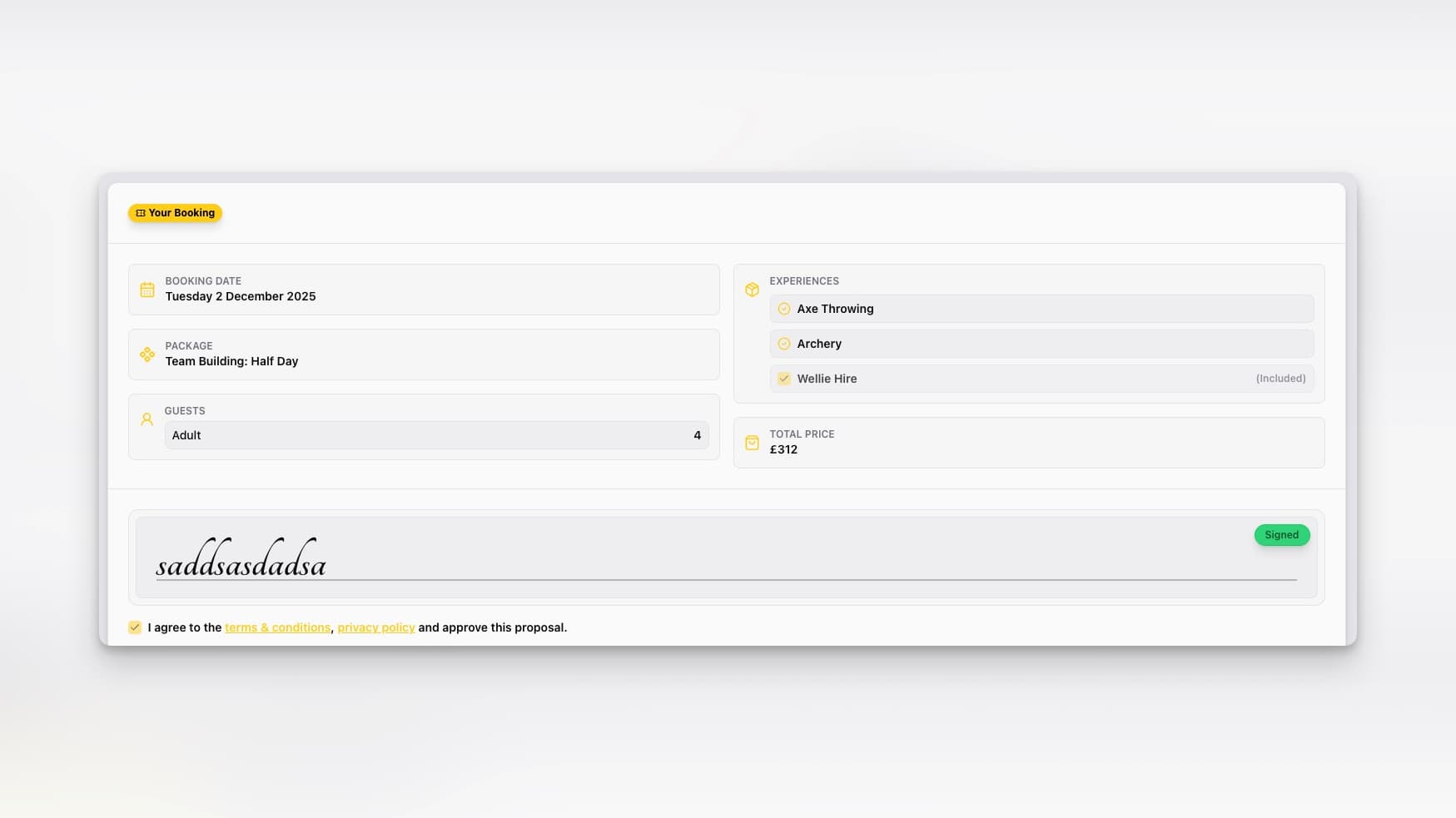This screenshot has height=818, width=1456.
Task: Click the person icon beside Guests
Action: point(147,419)
